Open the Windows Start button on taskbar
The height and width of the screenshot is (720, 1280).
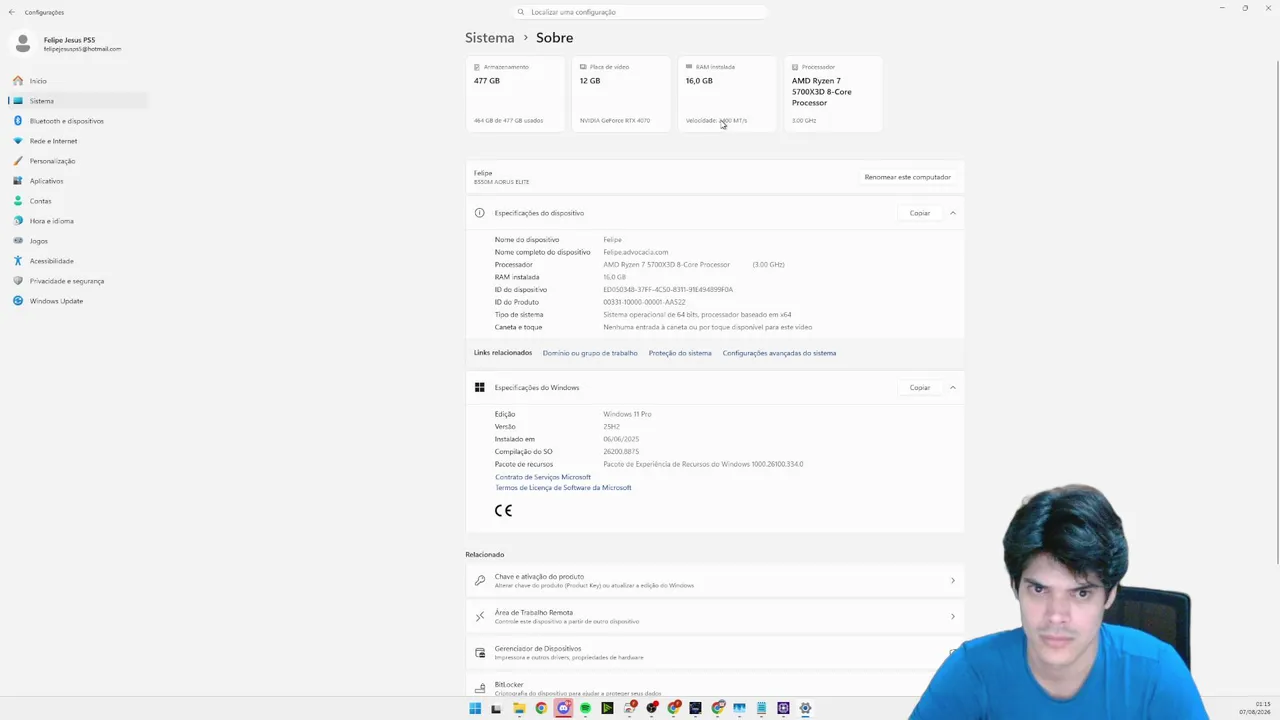(475, 708)
